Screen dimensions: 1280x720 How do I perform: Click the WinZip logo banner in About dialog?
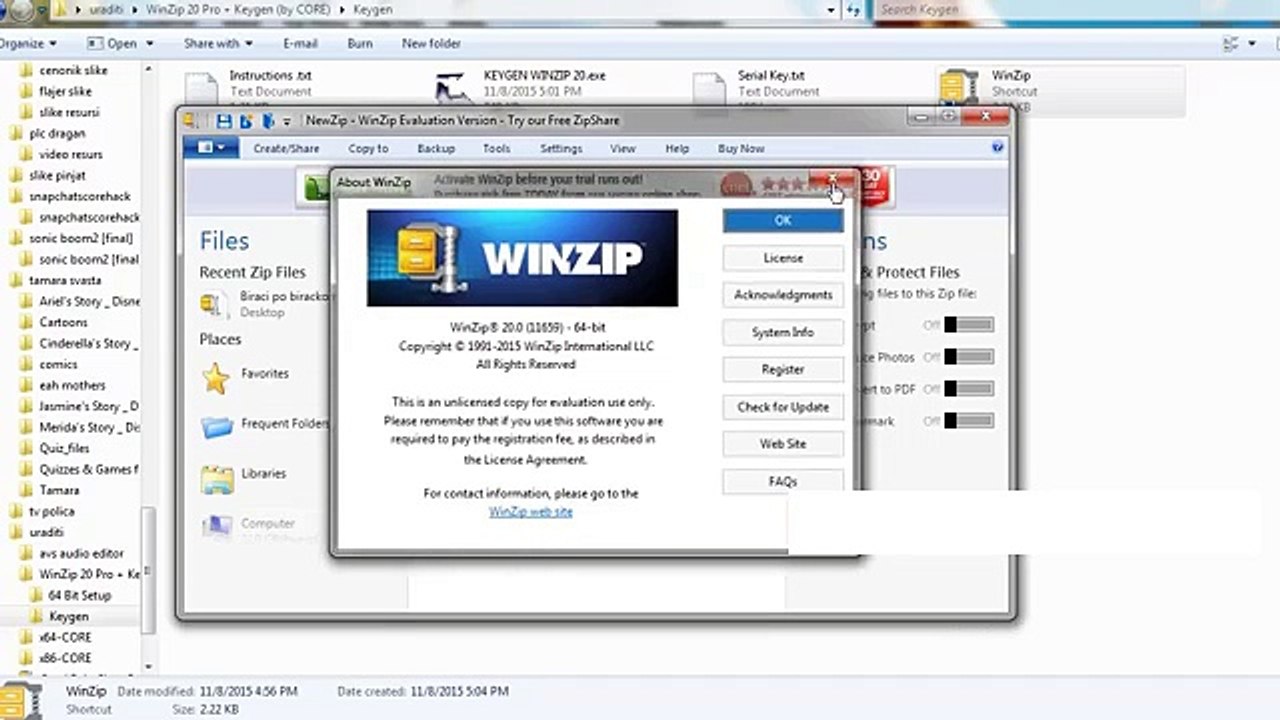(522, 257)
